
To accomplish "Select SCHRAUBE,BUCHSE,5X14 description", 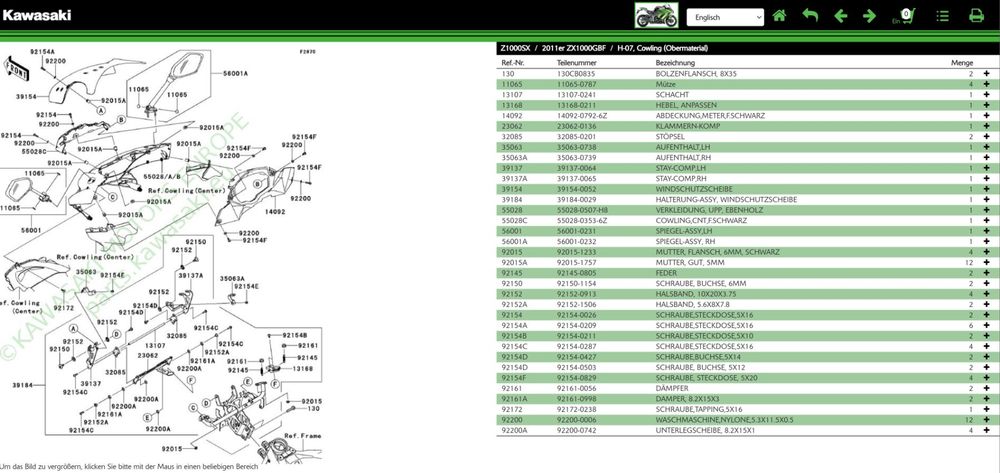I will coord(697,357).
